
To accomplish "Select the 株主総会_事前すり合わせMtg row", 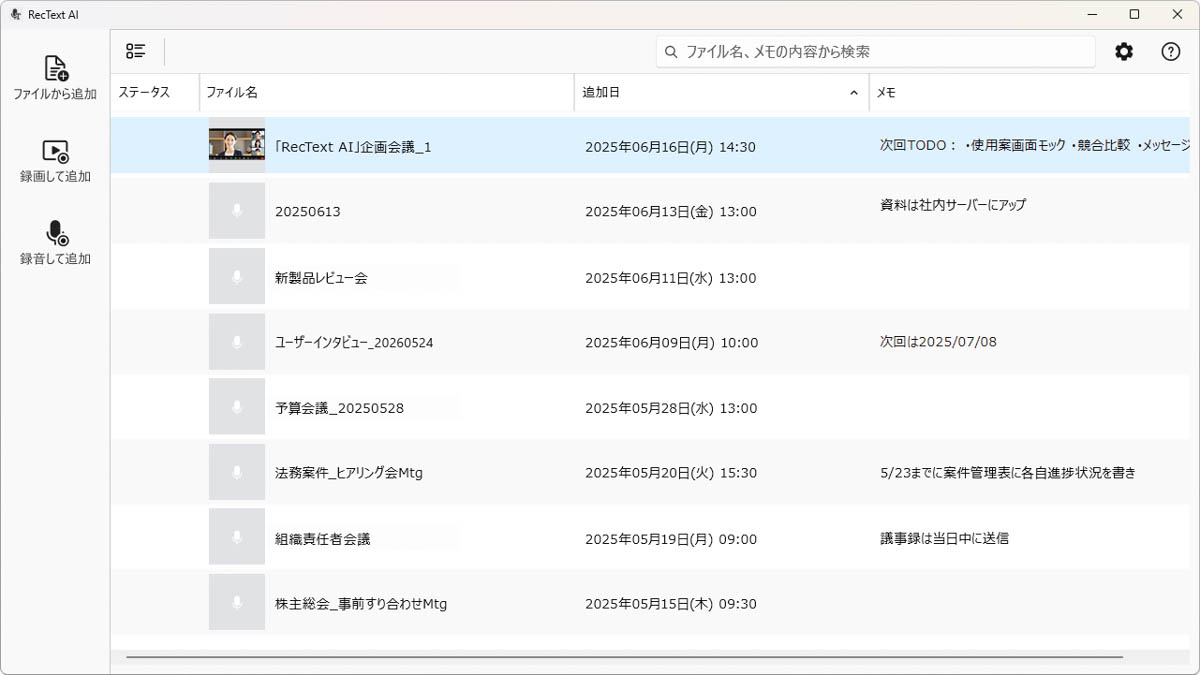I will (x=655, y=603).
